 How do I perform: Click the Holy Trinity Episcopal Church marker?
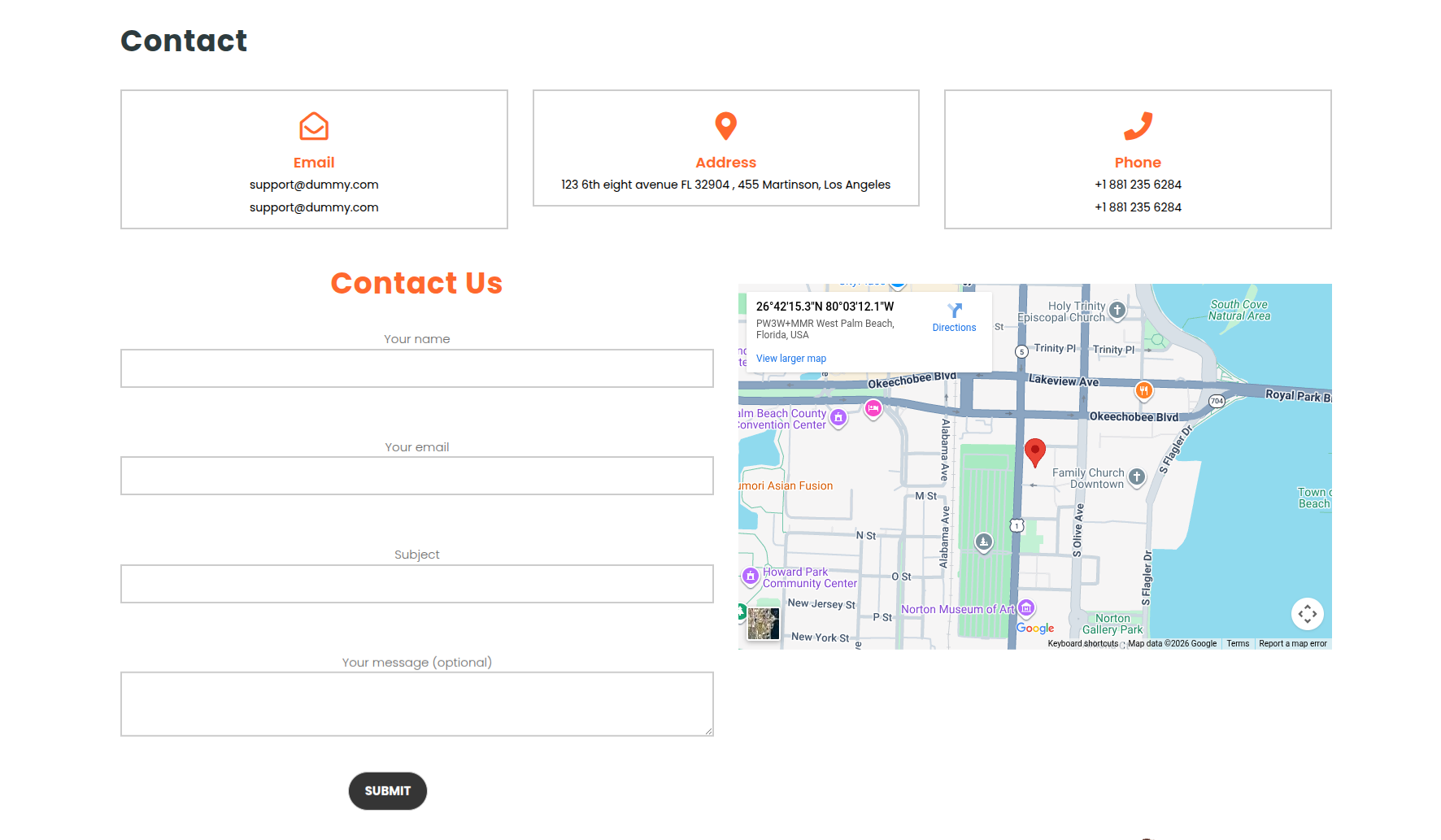pyautogui.click(x=1117, y=310)
